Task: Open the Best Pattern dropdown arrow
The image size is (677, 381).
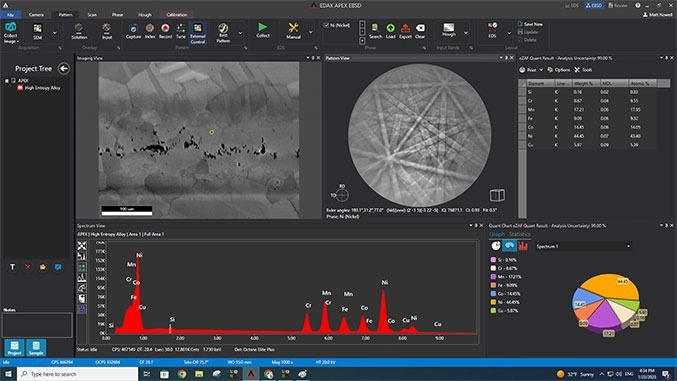Action: click(x=240, y=33)
